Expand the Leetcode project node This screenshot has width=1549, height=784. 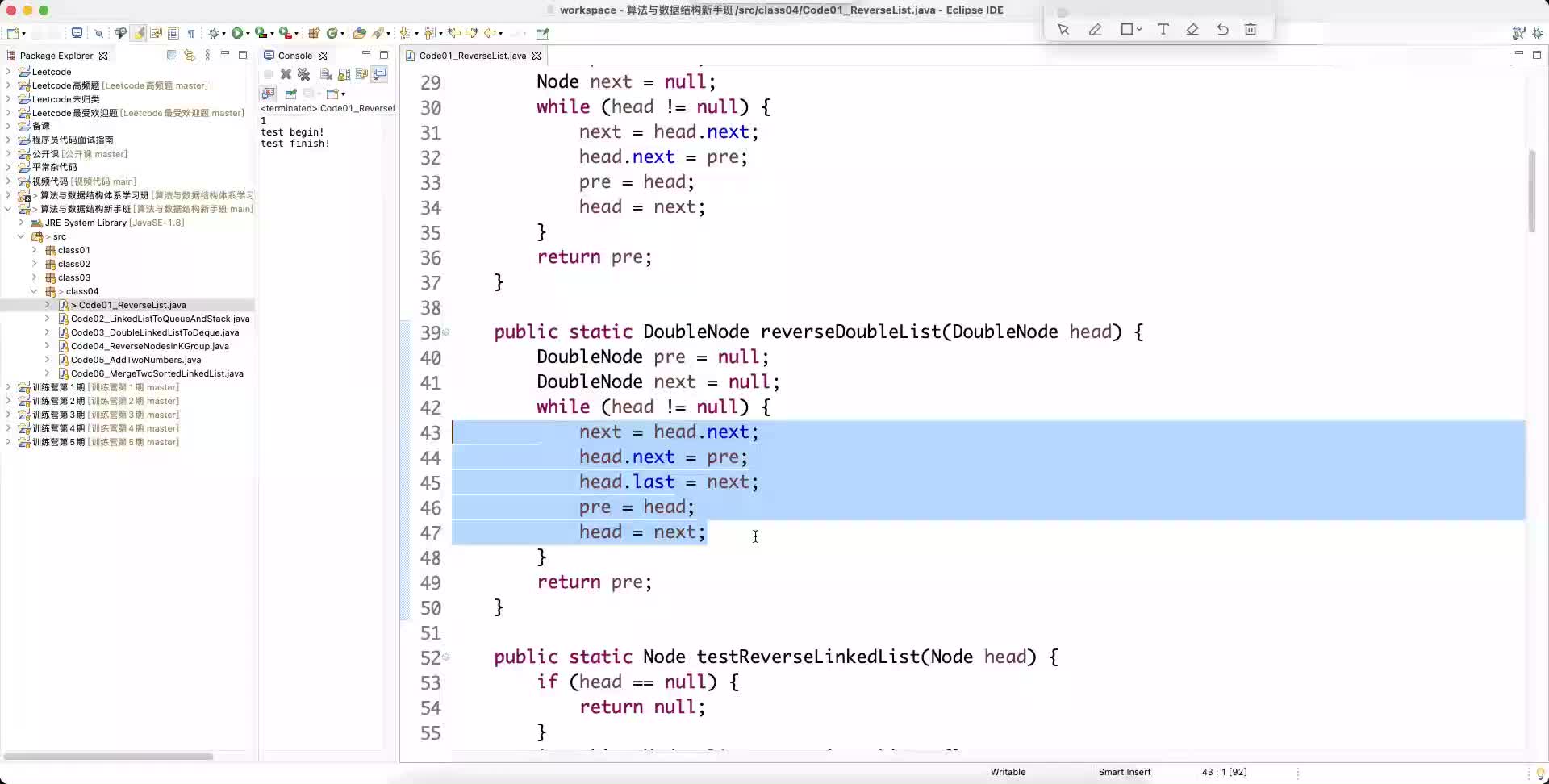coord(8,72)
